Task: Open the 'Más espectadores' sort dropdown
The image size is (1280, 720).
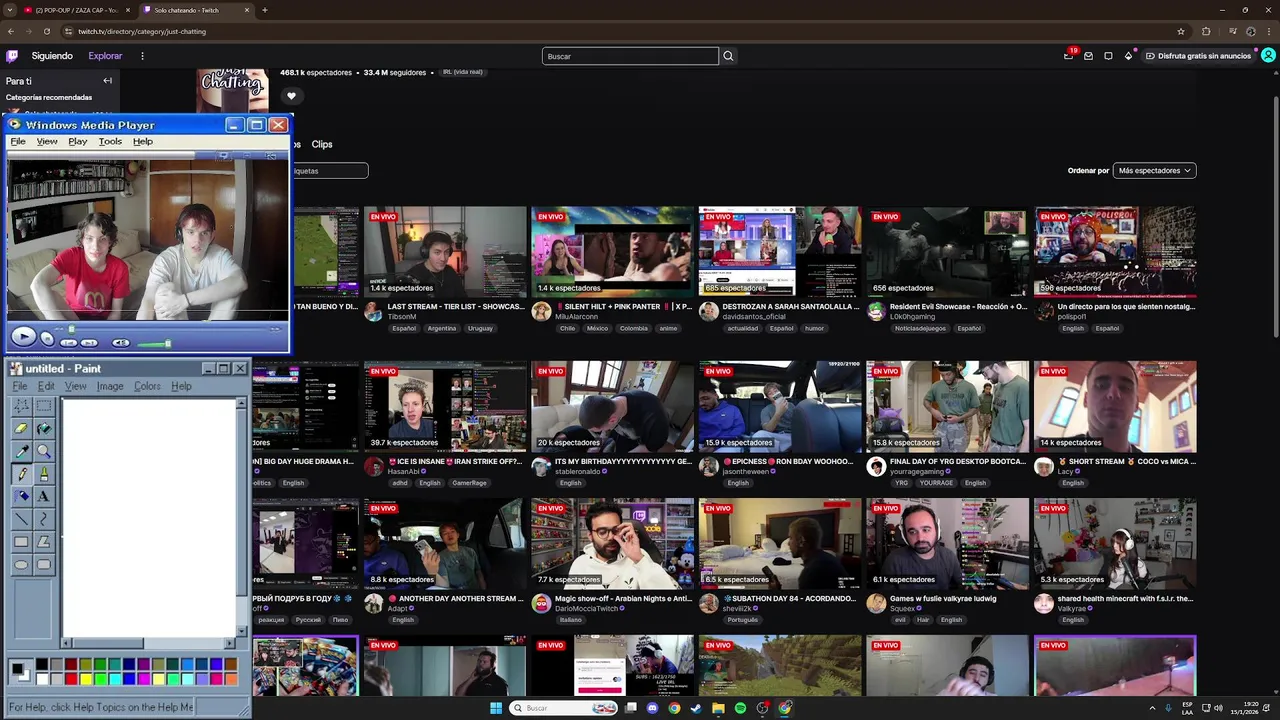Action: pos(1154,171)
